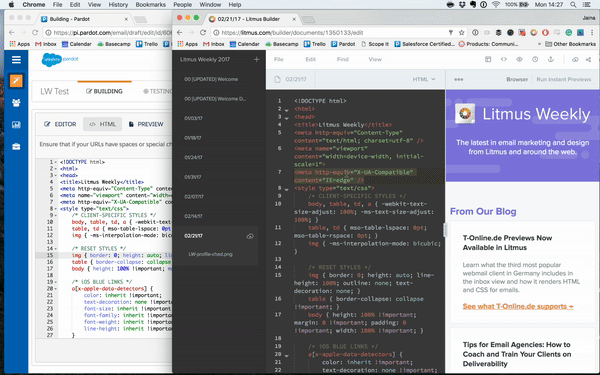
Task: Open the T-Online.de Previews article title
Action: pyautogui.click(x=507, y=243)
